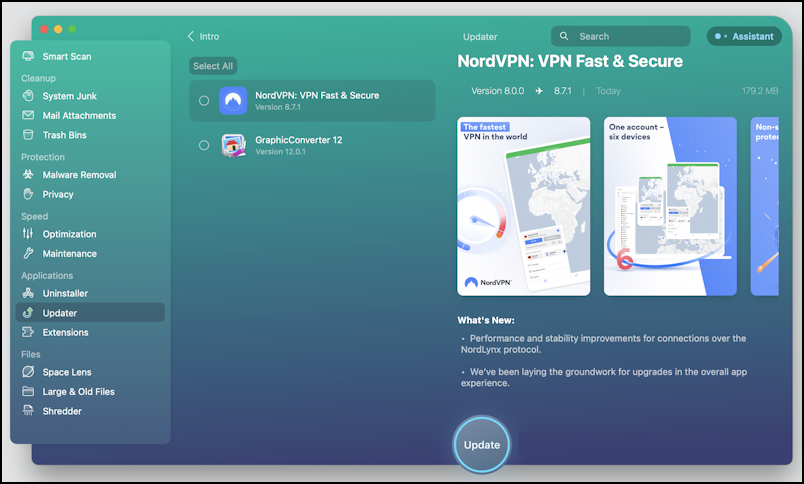Open the Assistant panel
Image resolution: width=804 pixels, height=484 pixels.
click(744, 36)
